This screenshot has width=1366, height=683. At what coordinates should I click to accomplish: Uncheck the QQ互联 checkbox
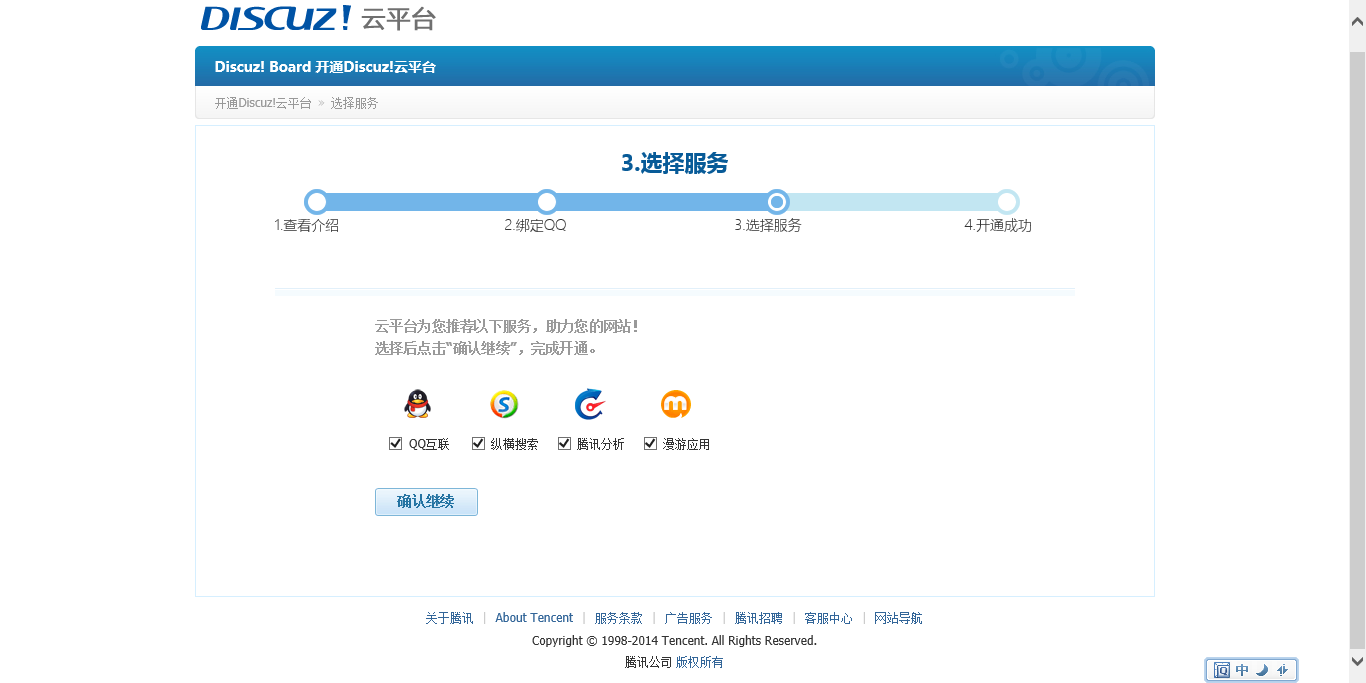click(395, 443)
